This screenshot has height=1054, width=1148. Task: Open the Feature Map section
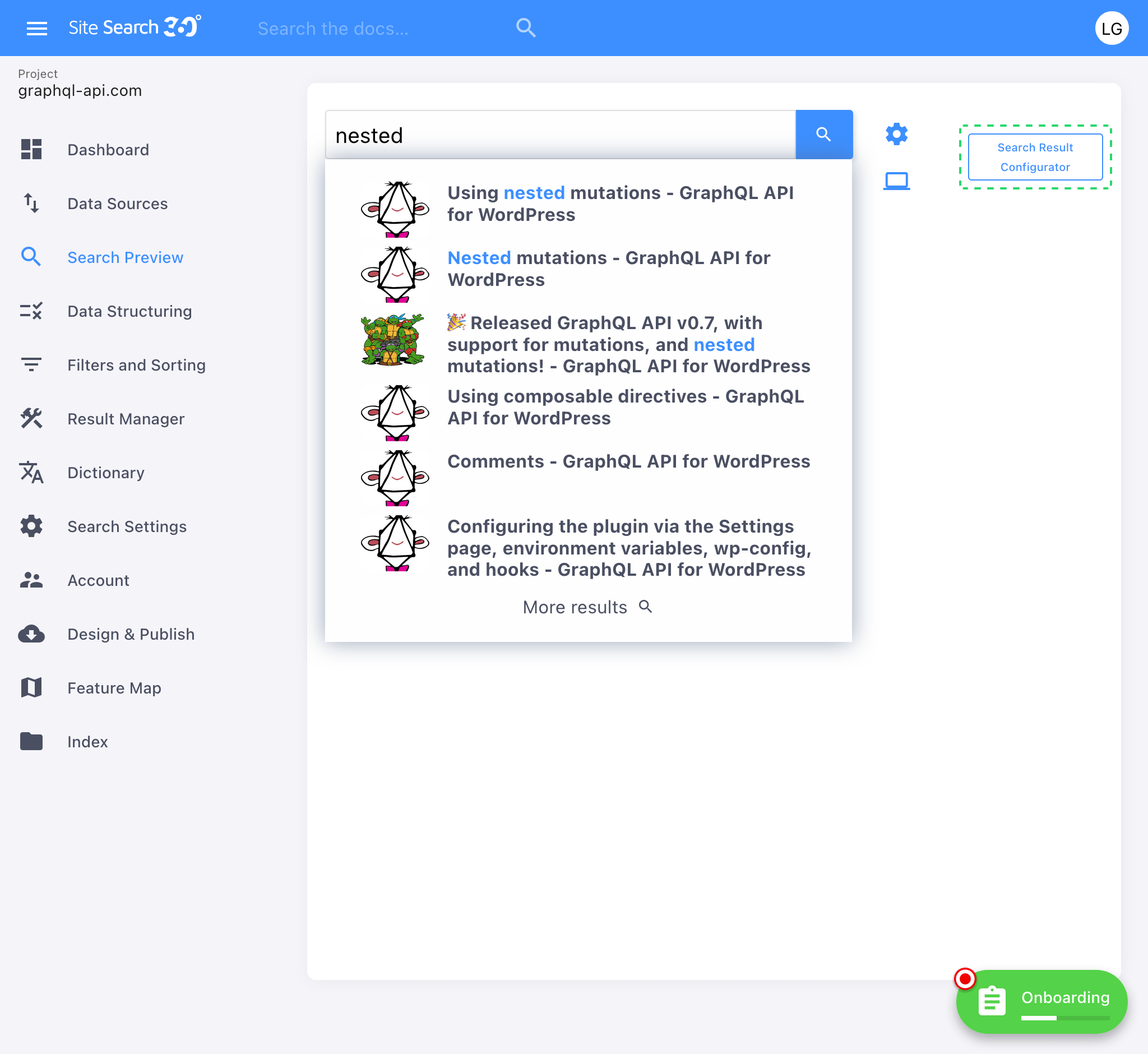point(114,688)
